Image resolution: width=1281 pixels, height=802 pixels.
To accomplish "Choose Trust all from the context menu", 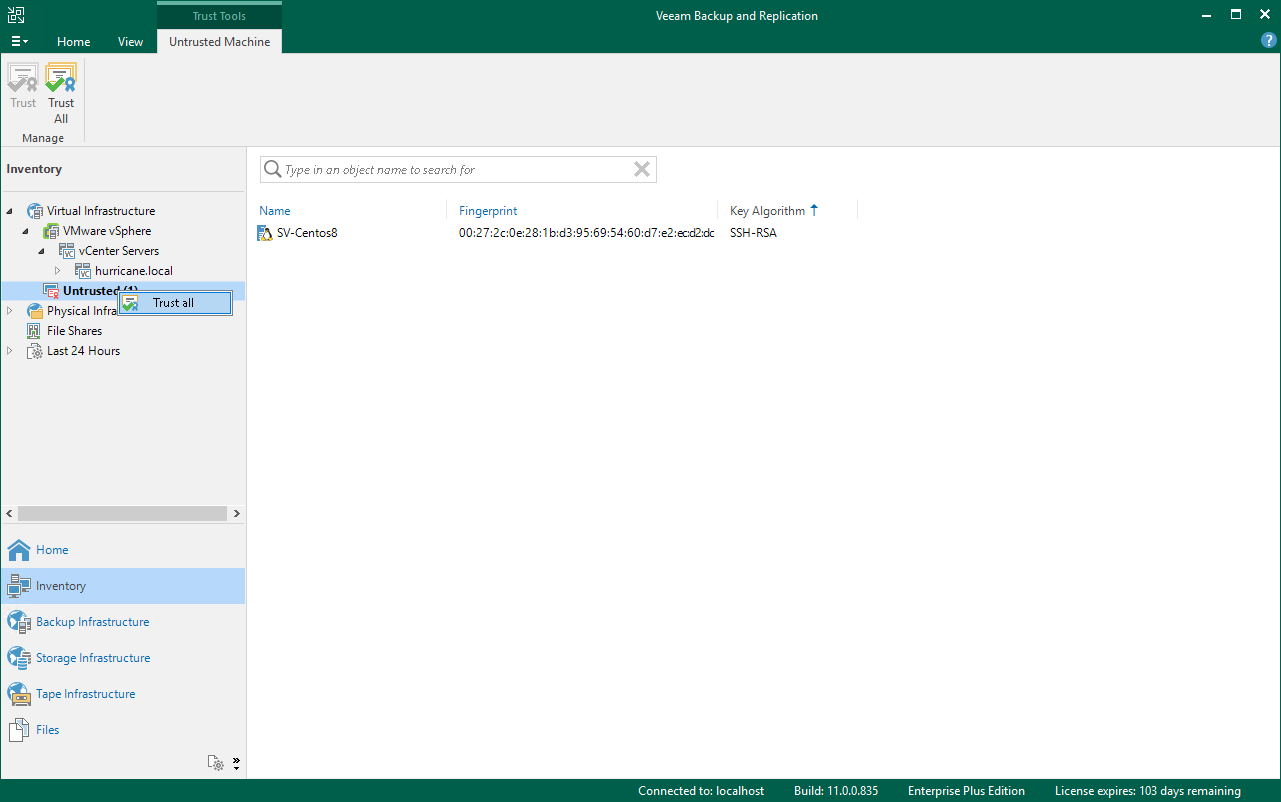I will (175, 303).
